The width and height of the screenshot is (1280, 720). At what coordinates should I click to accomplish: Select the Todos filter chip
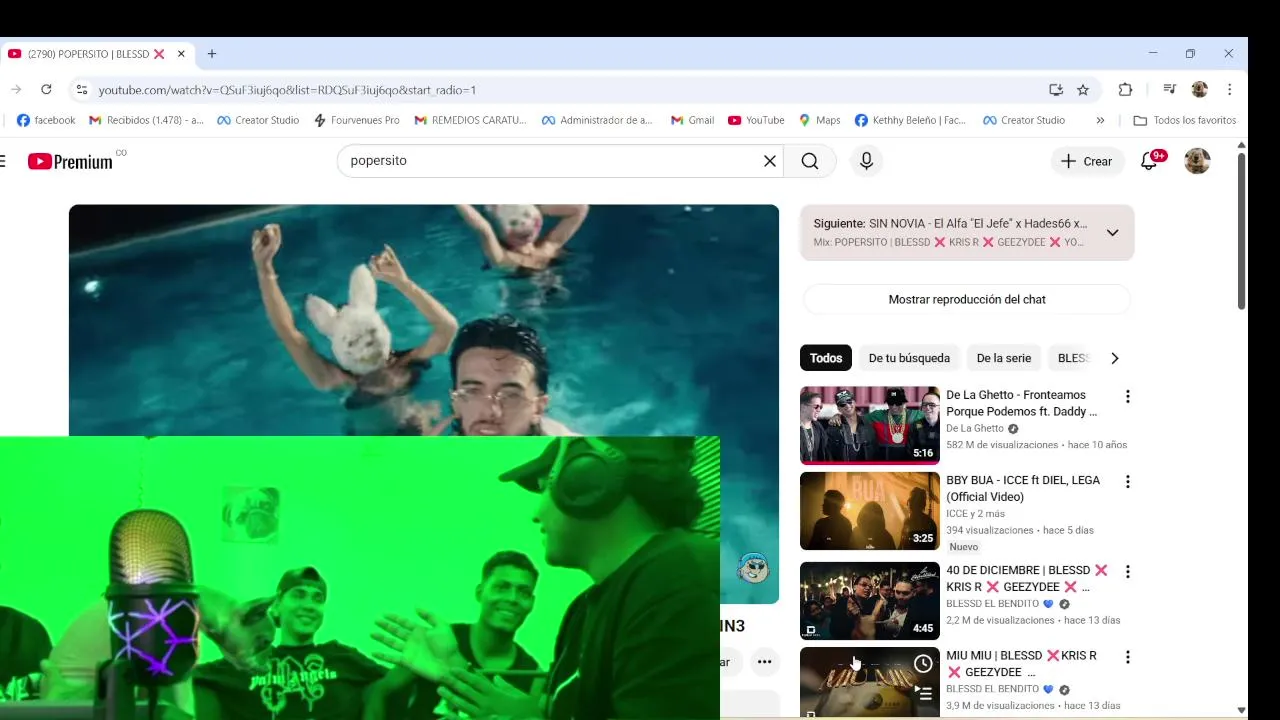tap(826, 358)
